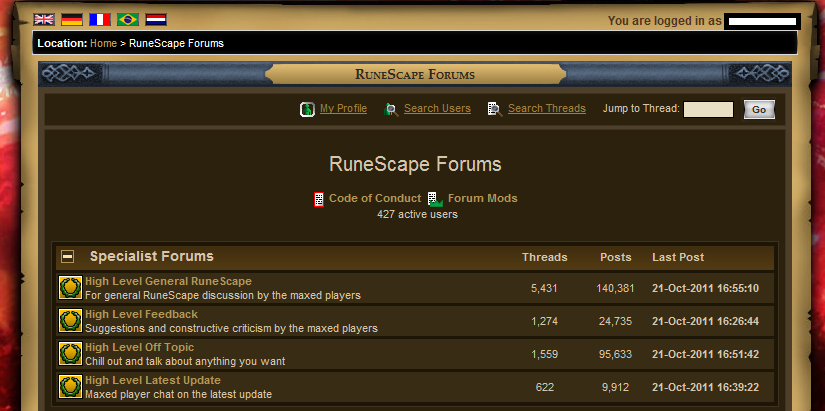Open the Forum Mods link
The image size is (825, 411).
point(482,198)
